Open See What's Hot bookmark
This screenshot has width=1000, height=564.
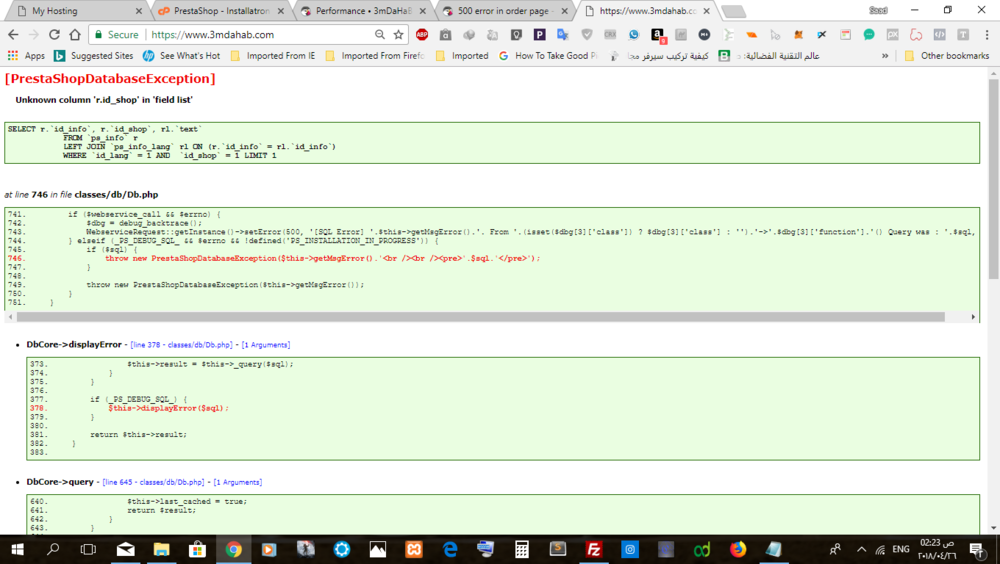coord(181,56)
